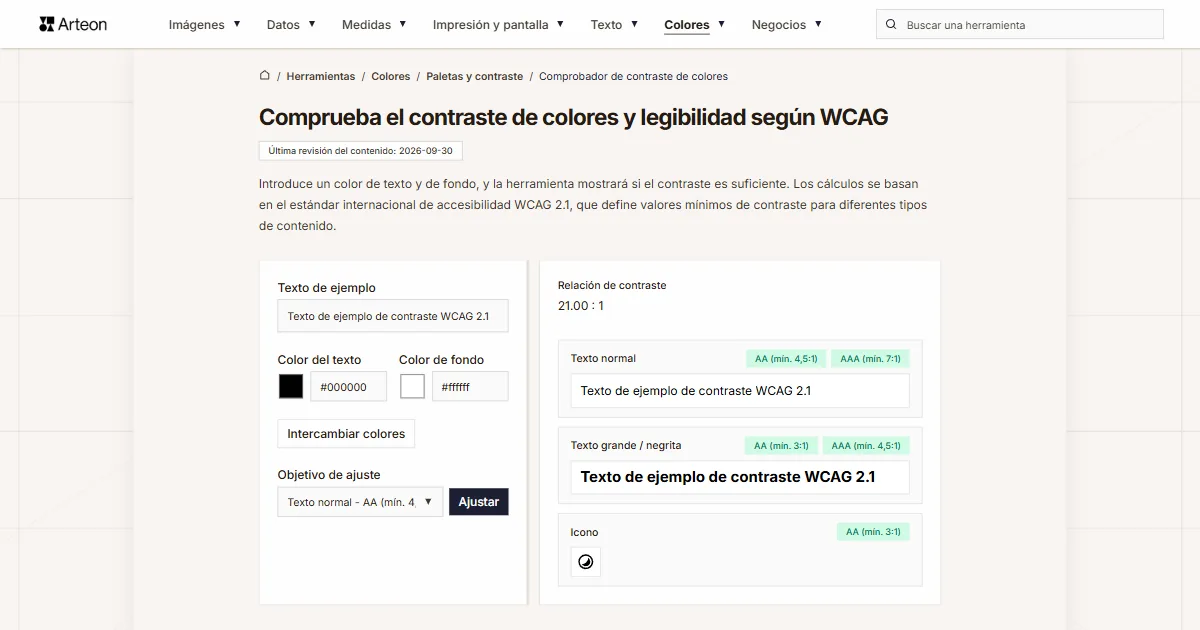The width and height of the screenshot is (1200, 630).
Task: Click the #ffffff background color field
Action: [470, 387]
